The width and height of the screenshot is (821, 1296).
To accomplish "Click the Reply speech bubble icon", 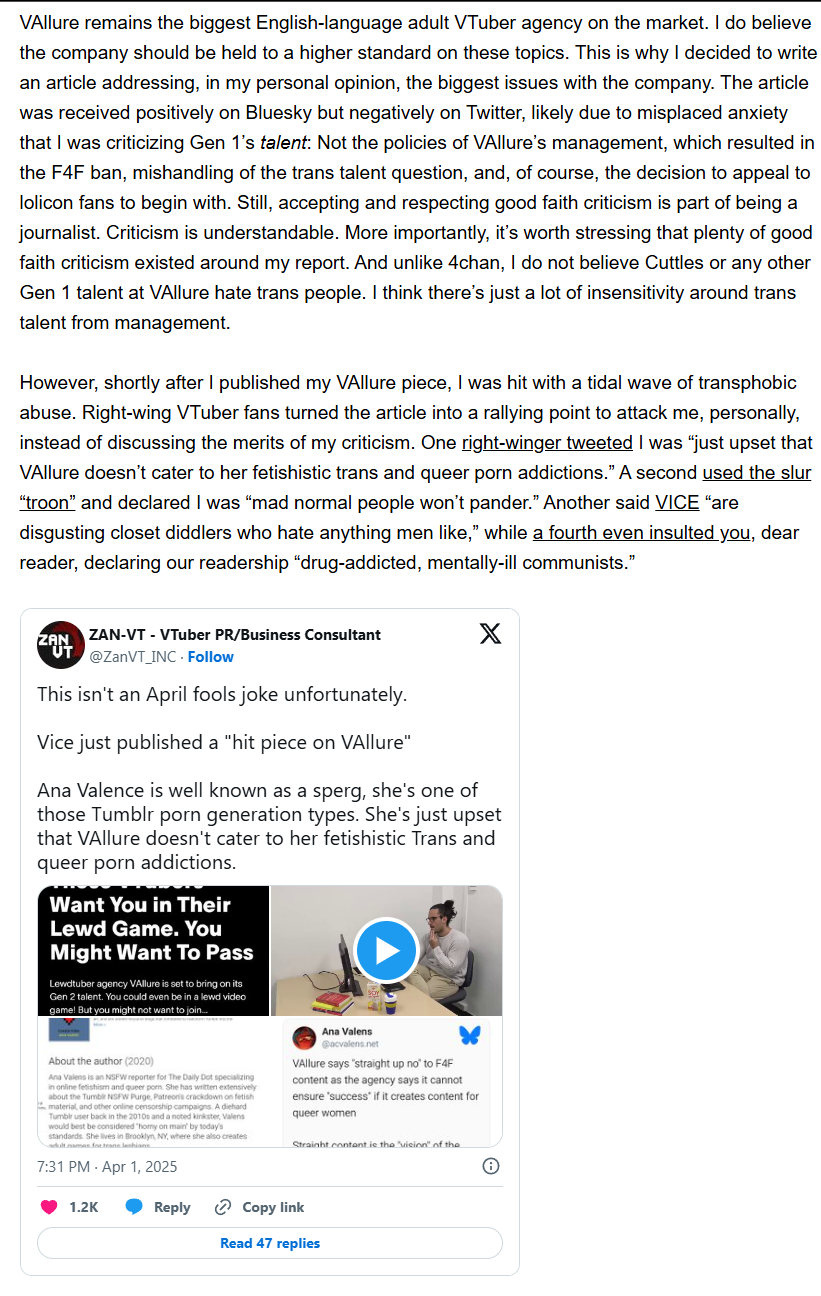I will click(134, 1207).
